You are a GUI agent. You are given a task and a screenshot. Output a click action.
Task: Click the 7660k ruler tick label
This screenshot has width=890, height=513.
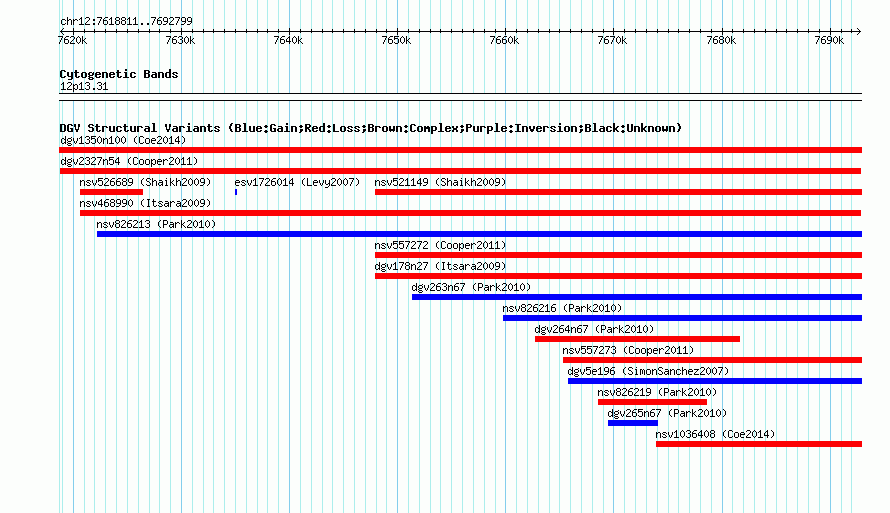tap(504, 40)
